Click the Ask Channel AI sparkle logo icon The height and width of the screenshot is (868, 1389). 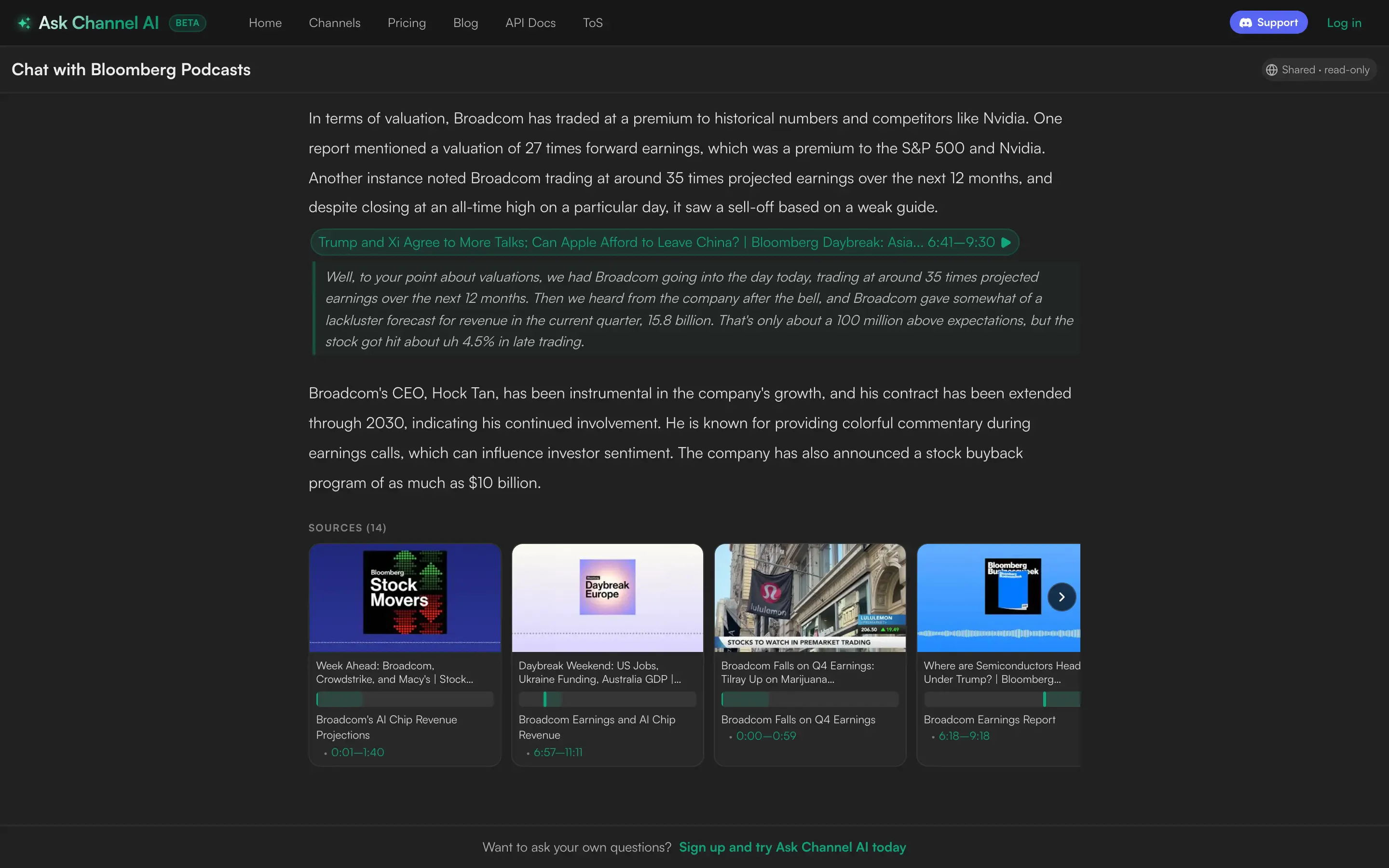[x=24, y=23]
